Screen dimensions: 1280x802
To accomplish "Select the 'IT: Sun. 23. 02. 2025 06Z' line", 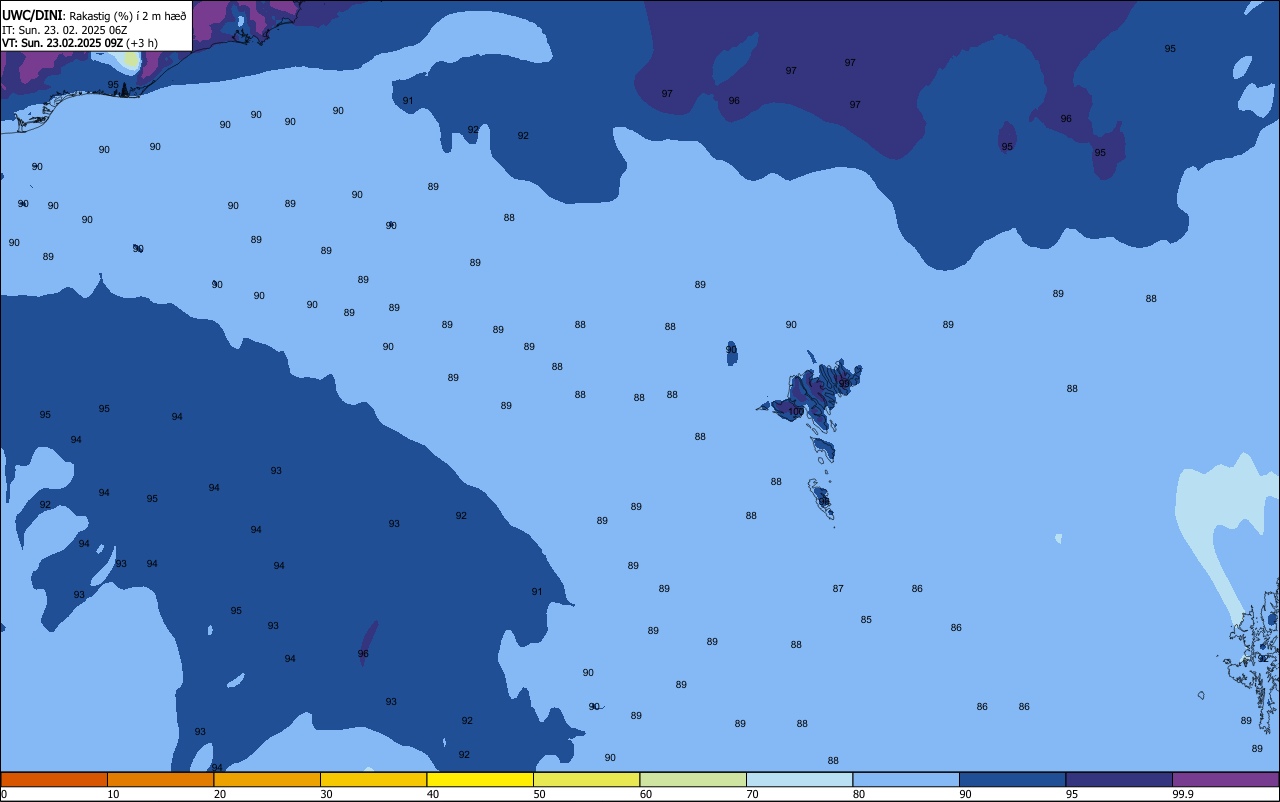I will 65,30.
